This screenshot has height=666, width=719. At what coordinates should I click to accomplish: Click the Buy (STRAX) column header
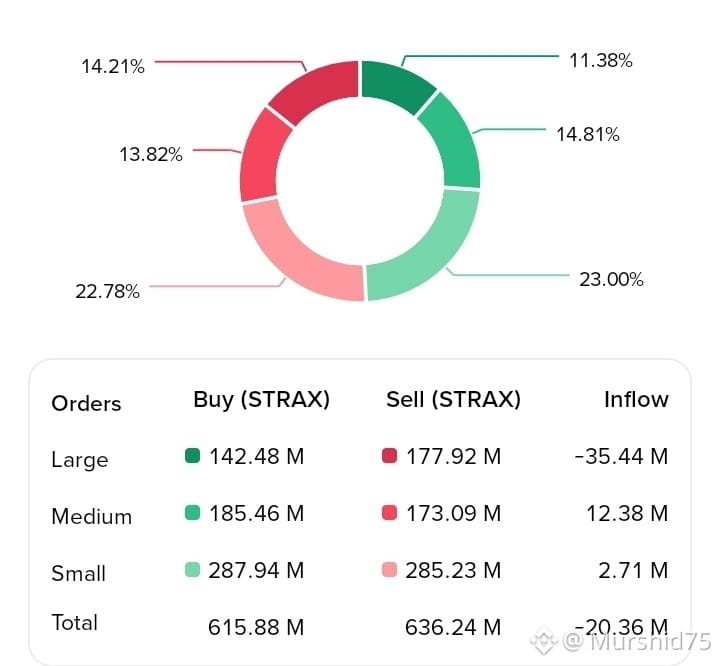(261, 400)
